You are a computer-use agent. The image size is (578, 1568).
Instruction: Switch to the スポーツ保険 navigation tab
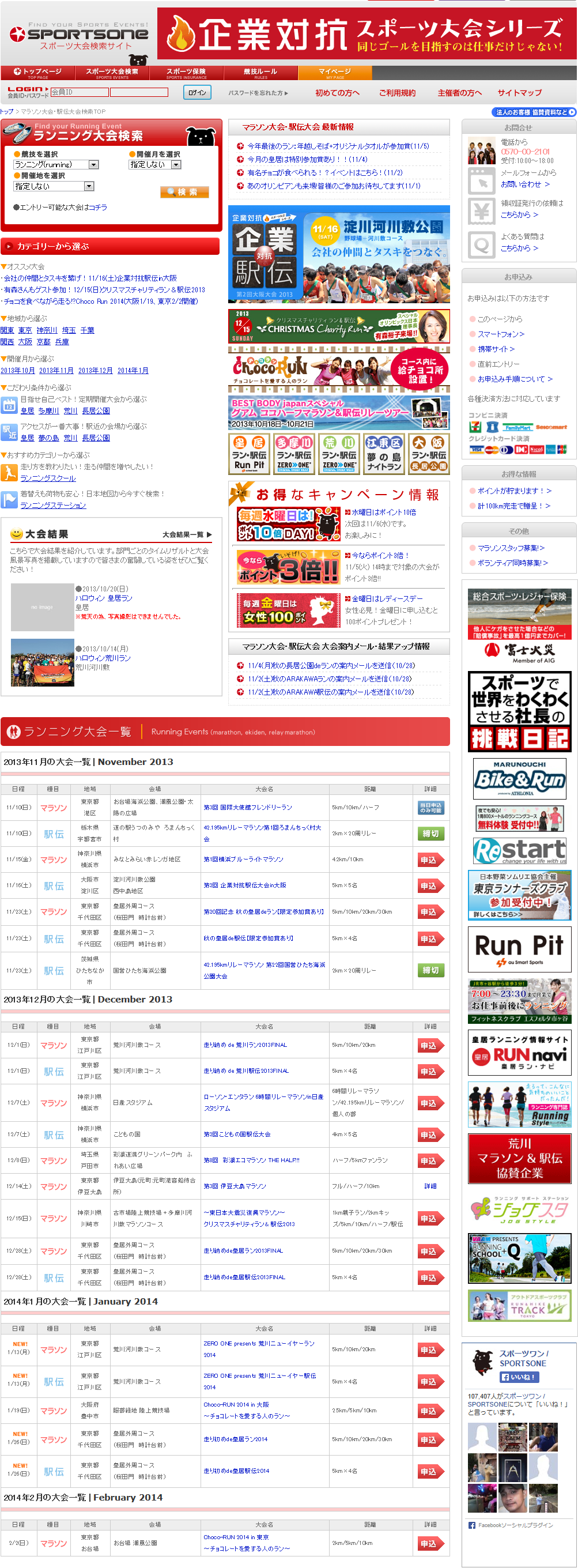pos(186,73)
